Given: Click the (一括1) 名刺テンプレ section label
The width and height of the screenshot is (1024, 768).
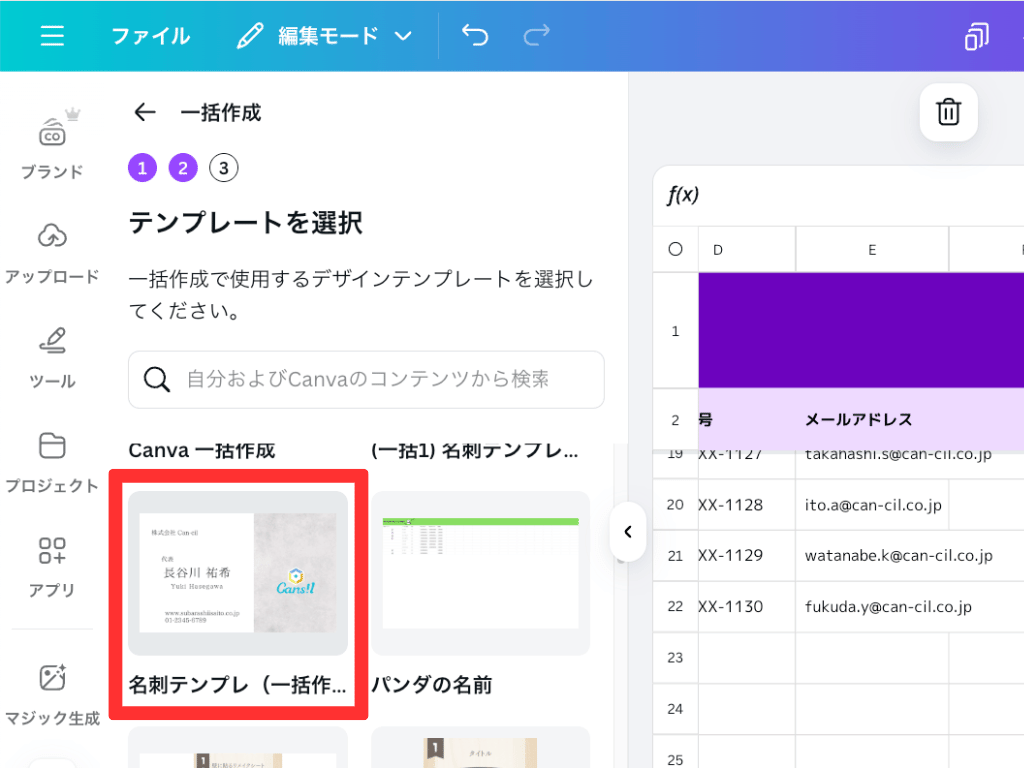Looking at the screenshot, I should pyautogui.click(x=475, y=451).
